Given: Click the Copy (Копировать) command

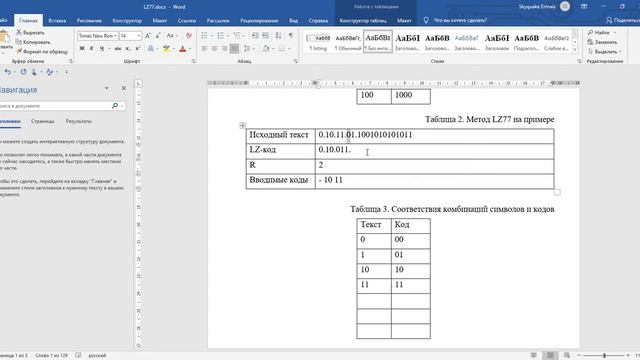Looking at the screenshot, I should click(x=33, y=42).
